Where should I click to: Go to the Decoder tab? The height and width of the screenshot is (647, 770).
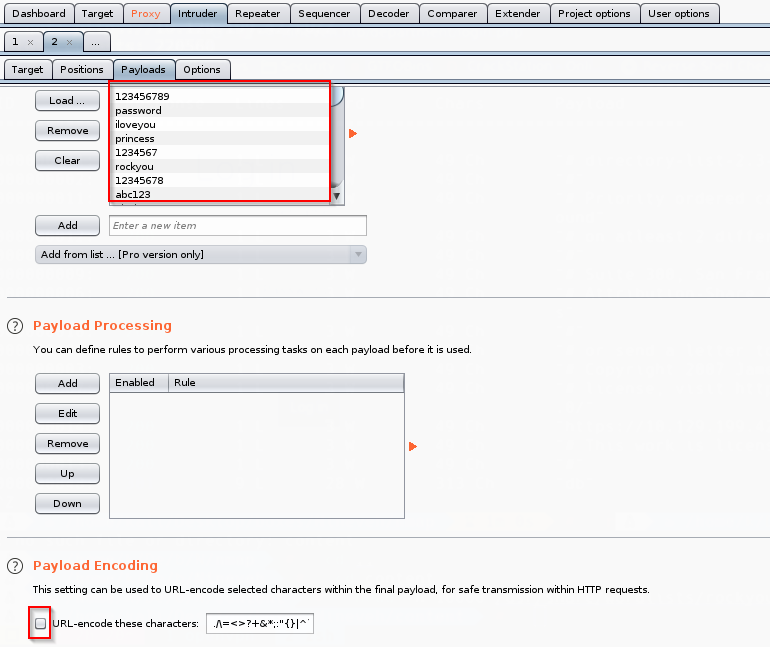pyautogui.click(x=388, y=14)
